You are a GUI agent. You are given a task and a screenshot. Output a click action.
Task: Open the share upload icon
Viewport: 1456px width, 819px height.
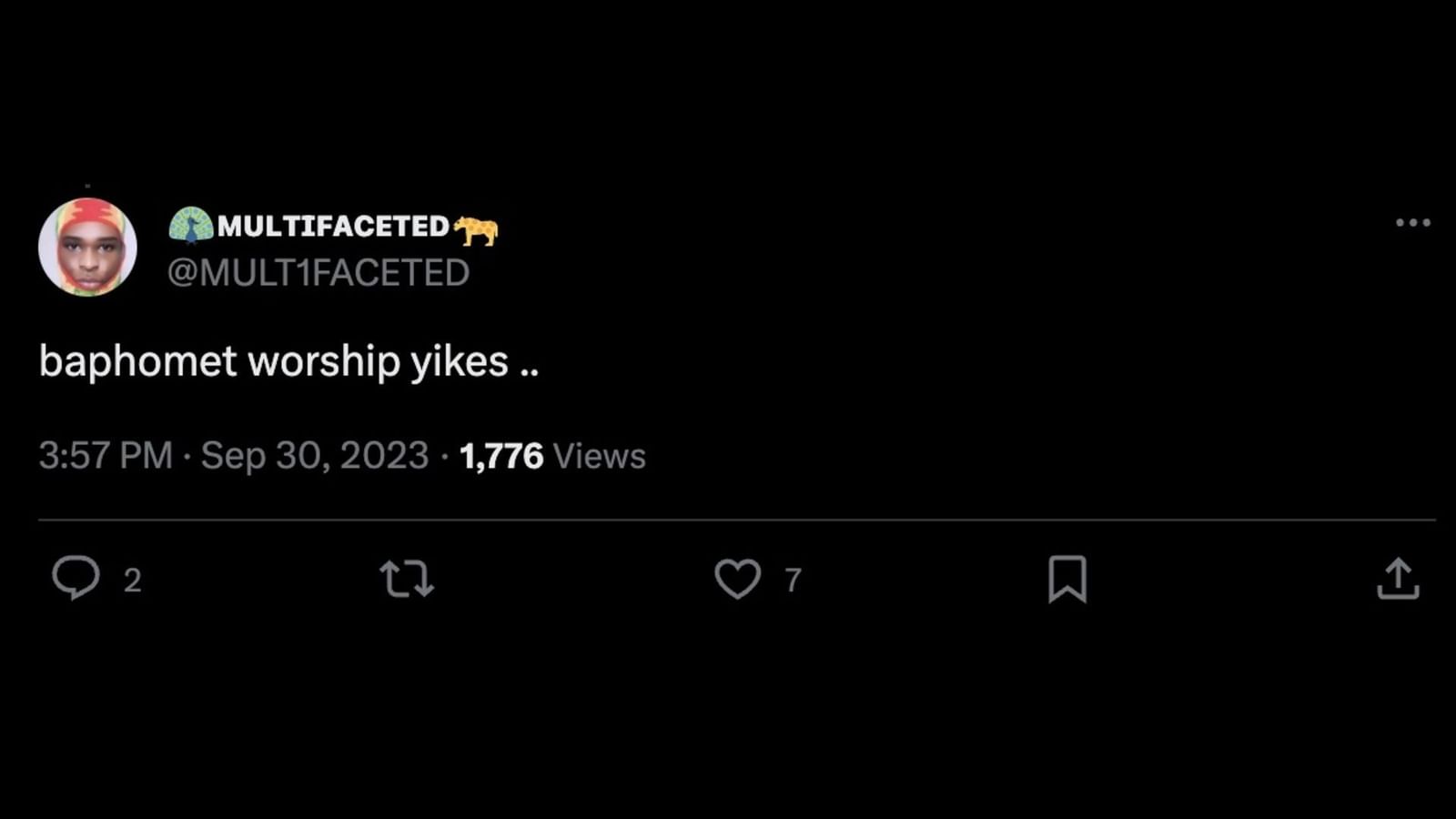[x=1398, y=579]
